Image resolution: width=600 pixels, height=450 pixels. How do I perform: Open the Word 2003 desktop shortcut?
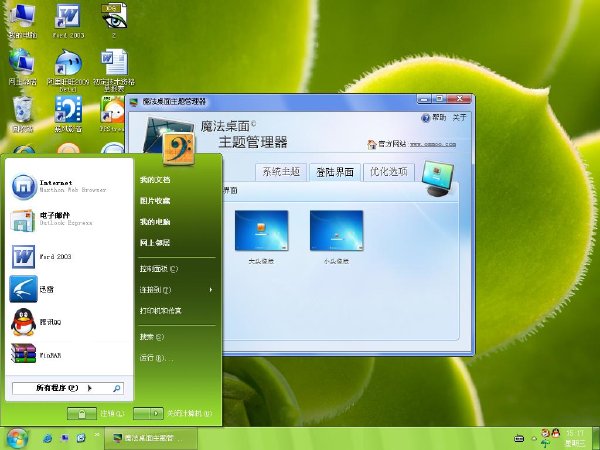pyautogui.click(x=68, y=20)
